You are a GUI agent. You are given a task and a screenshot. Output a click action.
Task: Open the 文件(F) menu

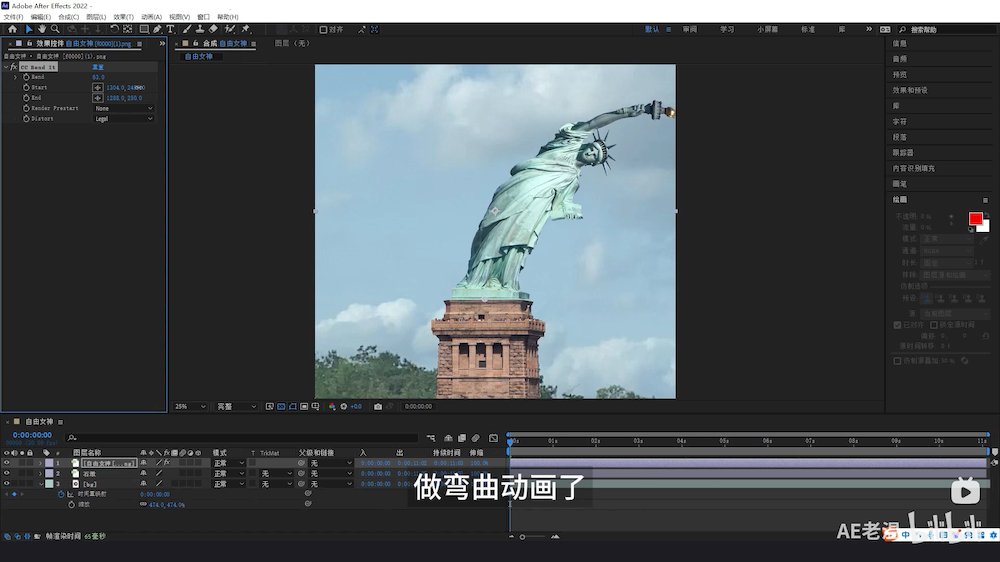pos(13,17)
